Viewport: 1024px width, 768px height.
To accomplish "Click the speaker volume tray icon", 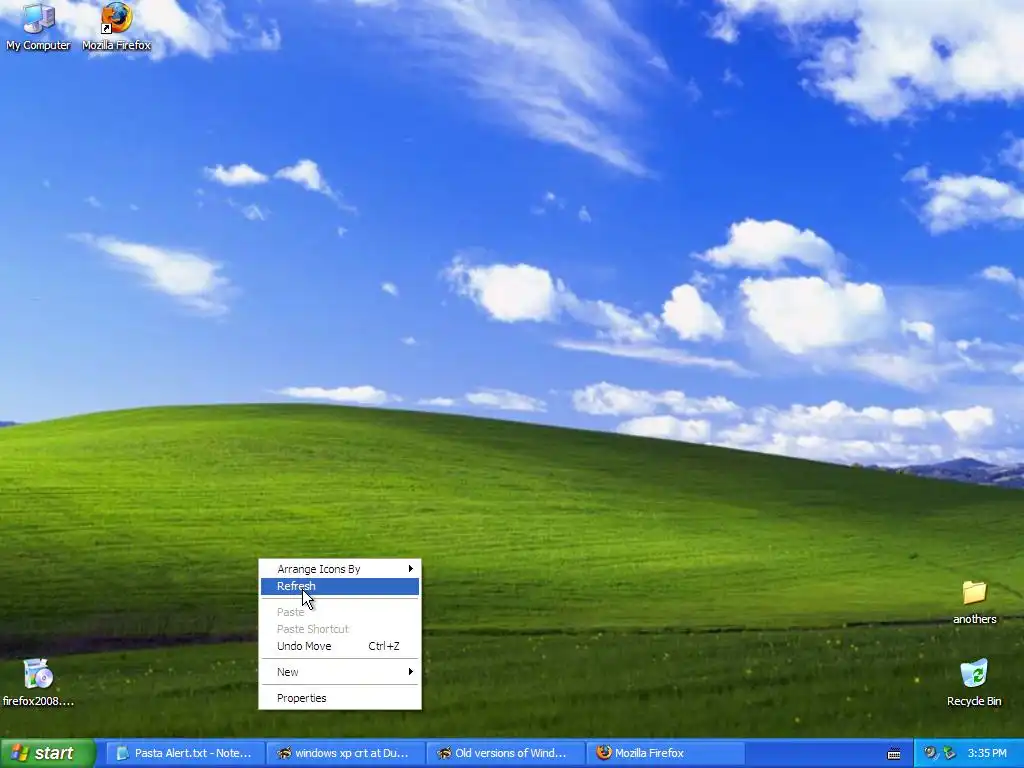I will (931, 753).
